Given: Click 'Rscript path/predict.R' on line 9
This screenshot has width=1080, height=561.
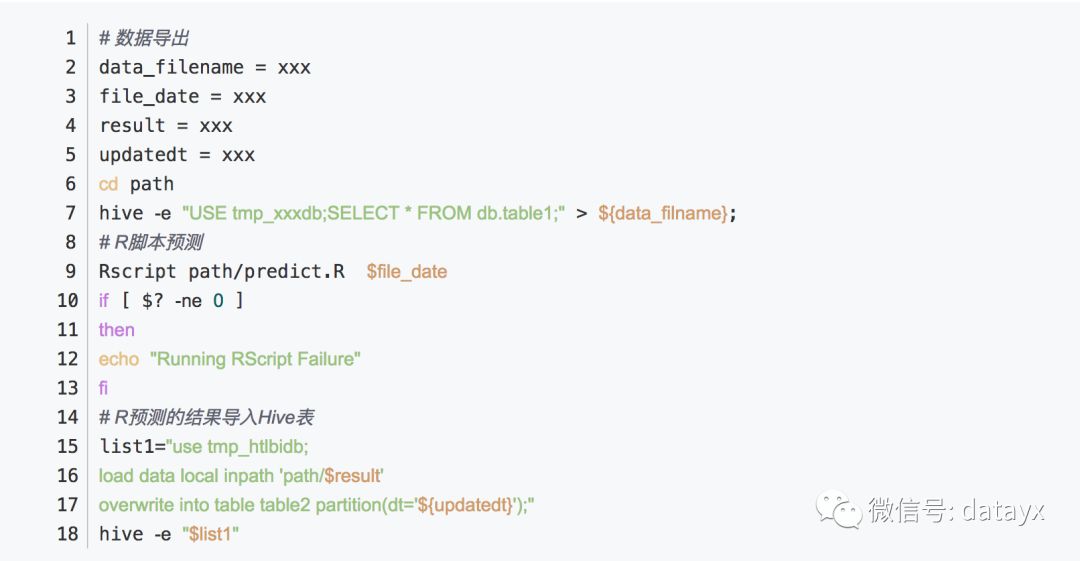Looking at the screenshot, I should pos(222,272).
